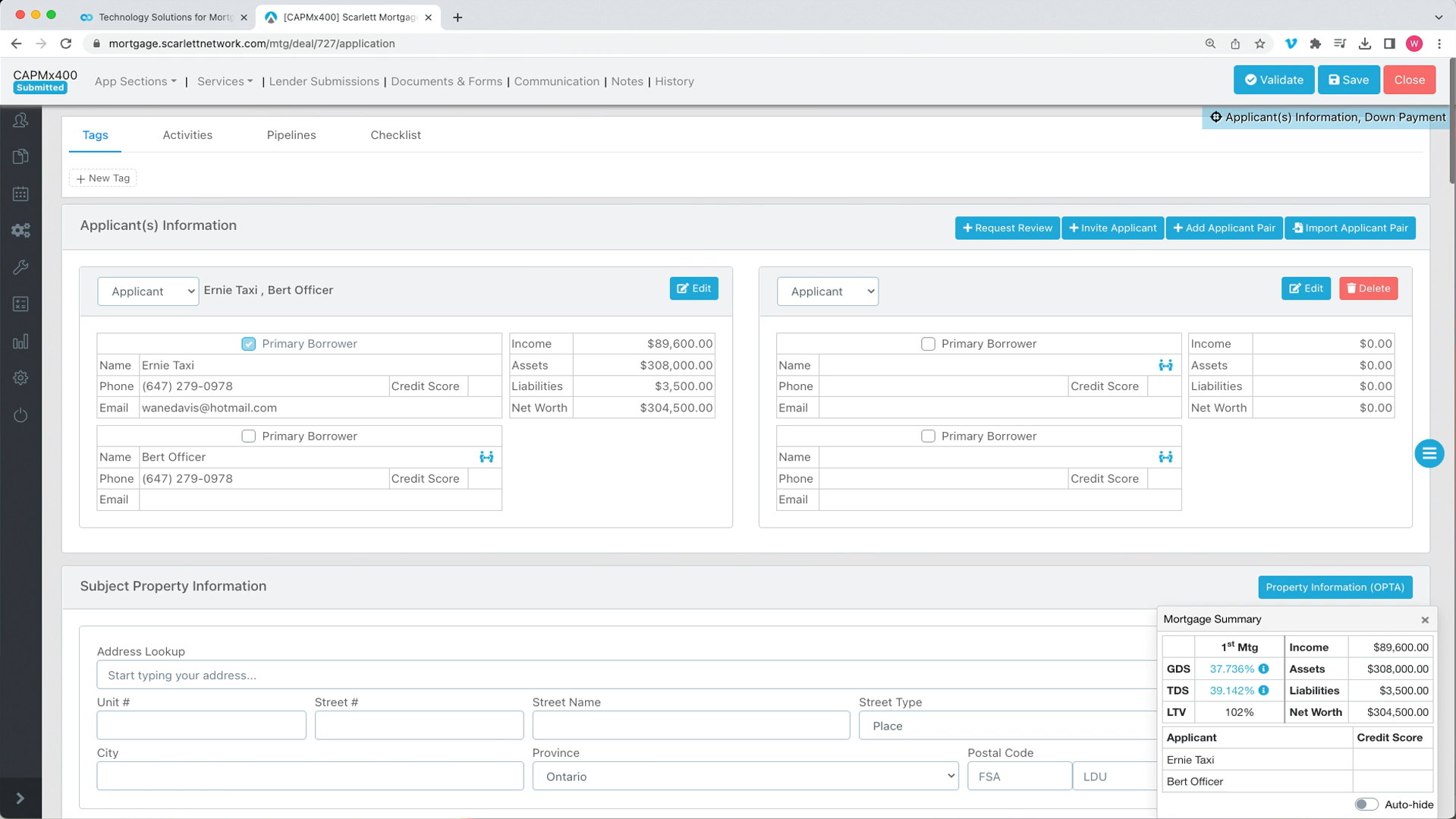1456x819 pixels.
Task: Open the wrench tools icon in sidebar
Action: click(x=20, y=267)
